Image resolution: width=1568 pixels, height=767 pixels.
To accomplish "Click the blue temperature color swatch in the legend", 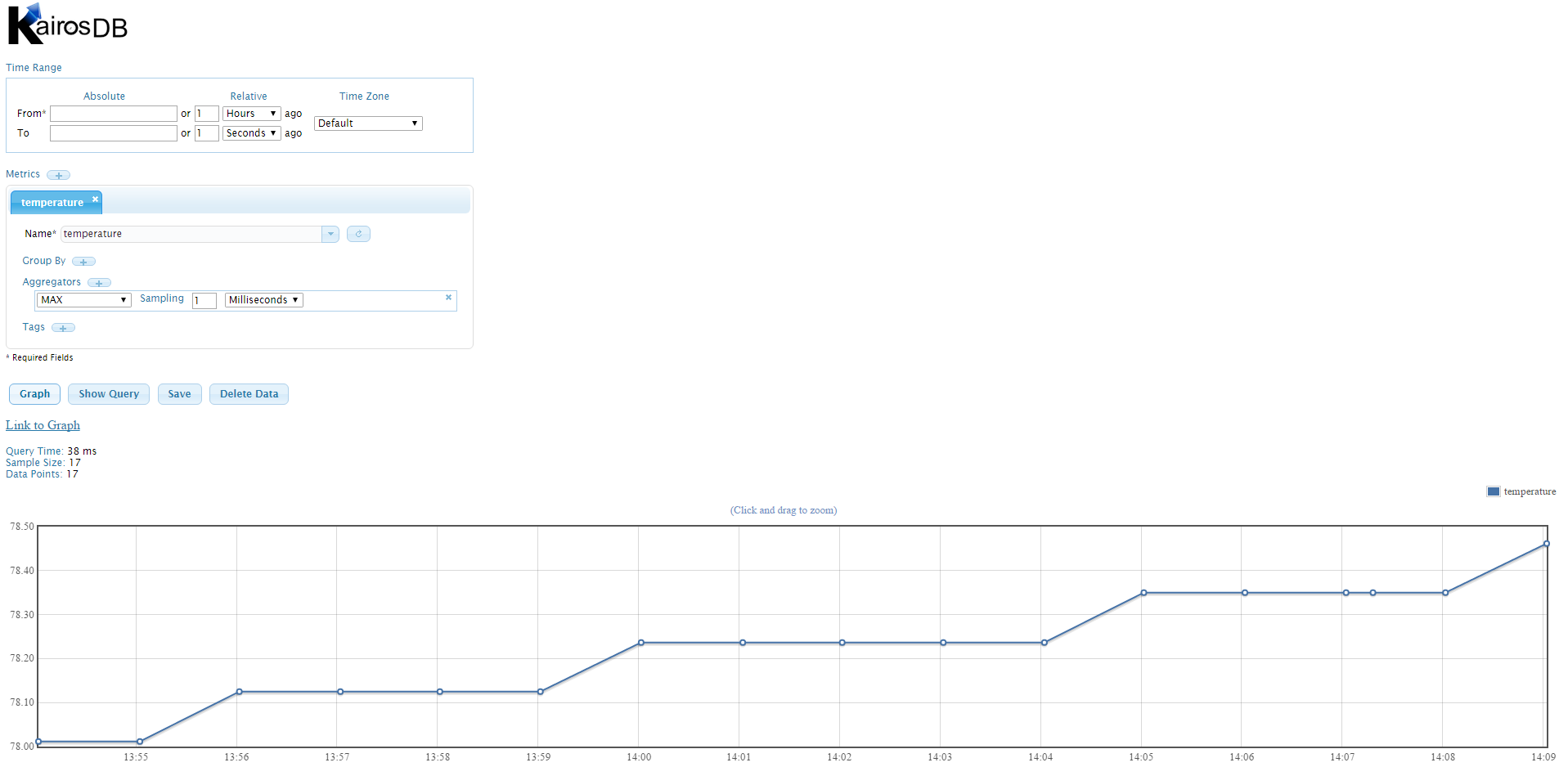I will click(1493, 491).
